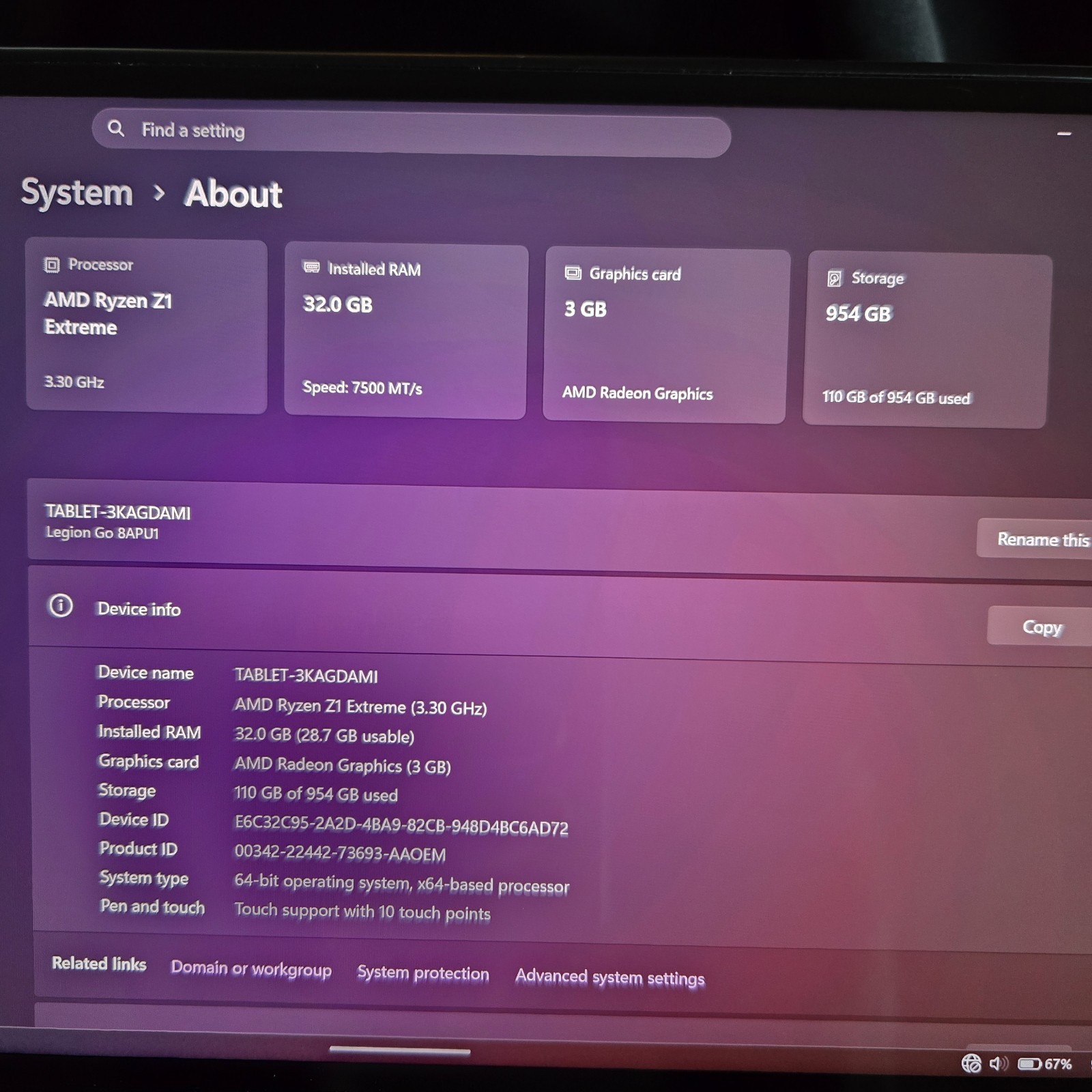Select the Installed RAM summary card
This screenshot has height=1092, width=1092.
(x=406, y=331)
